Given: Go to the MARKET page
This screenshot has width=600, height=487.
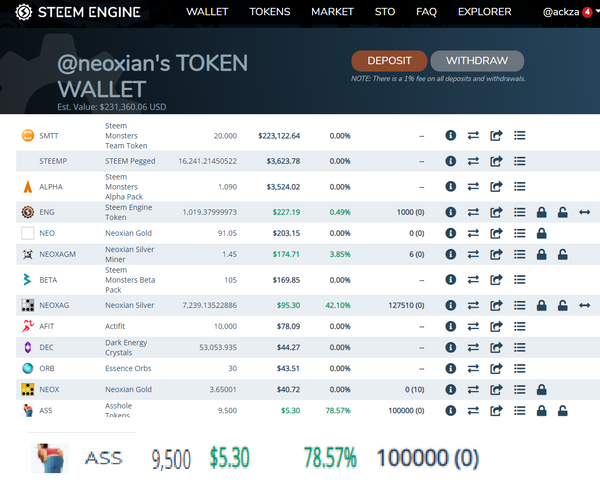Looking at the screenshot, I should coord(332,12).
